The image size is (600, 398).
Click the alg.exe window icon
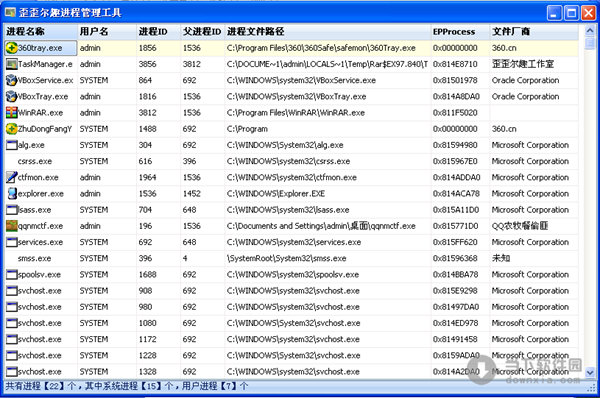pos(11,145)
